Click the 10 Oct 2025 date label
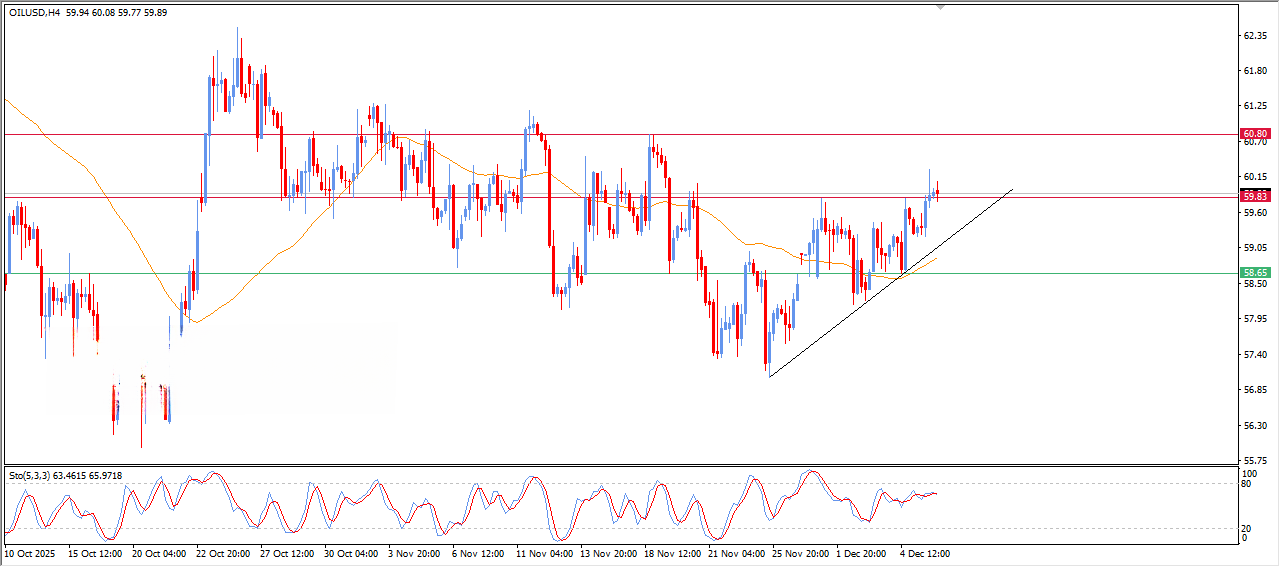Image resolution: width=1280 pixels, height=567 pixels. pos(33,552)
